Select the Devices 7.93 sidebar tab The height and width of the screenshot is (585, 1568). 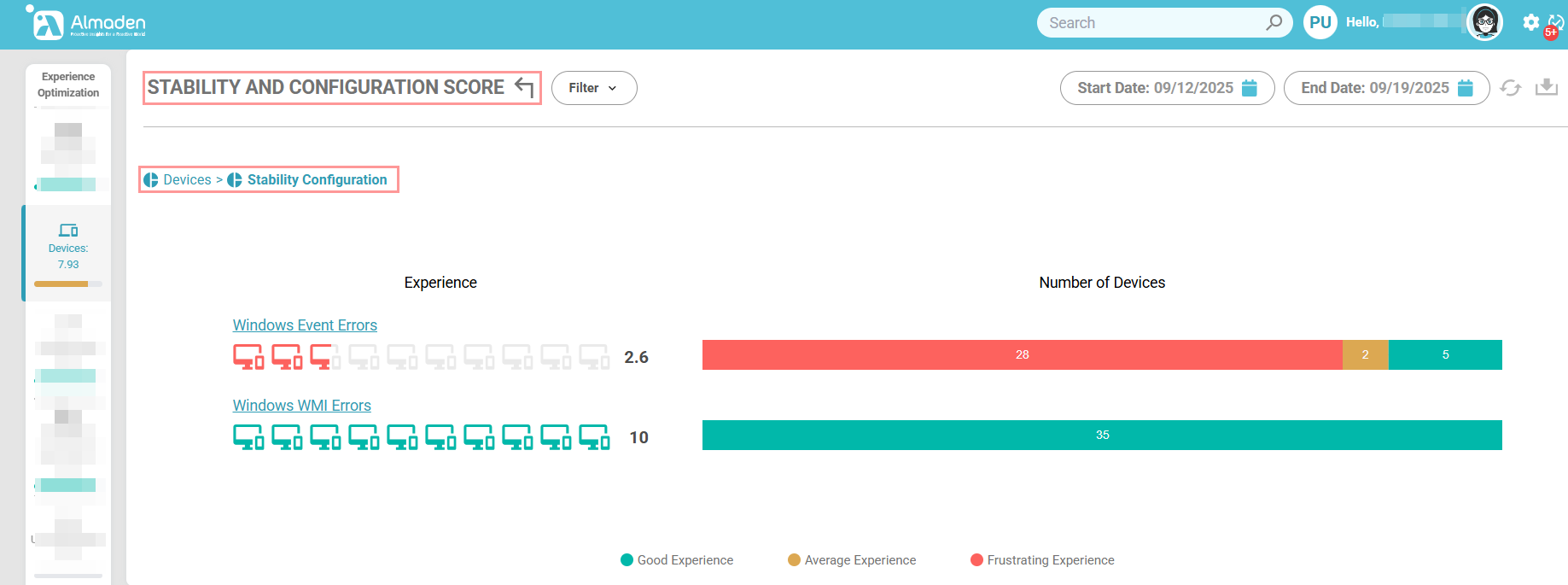point(68,253)
